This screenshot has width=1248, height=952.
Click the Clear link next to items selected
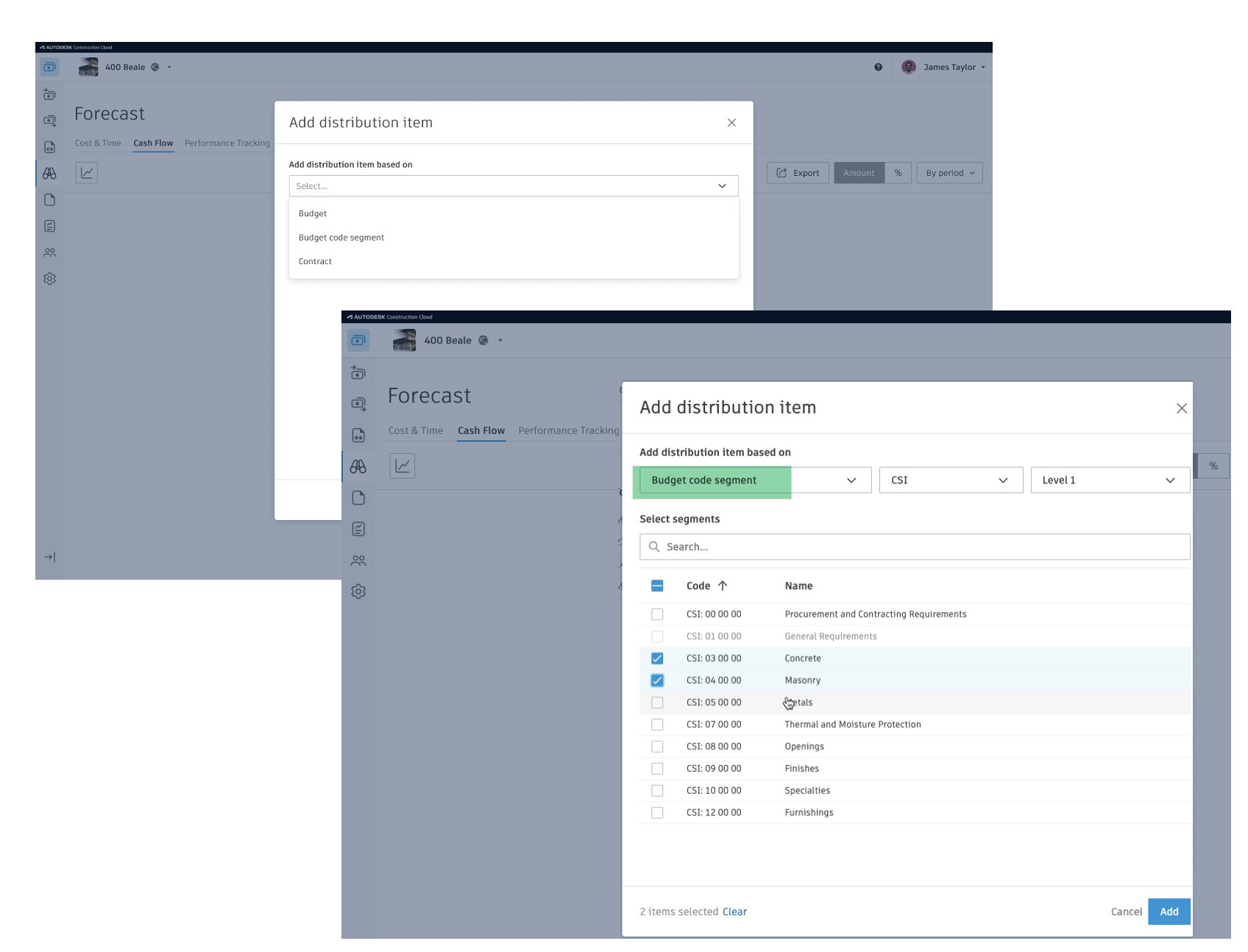(x=734, y=912)
